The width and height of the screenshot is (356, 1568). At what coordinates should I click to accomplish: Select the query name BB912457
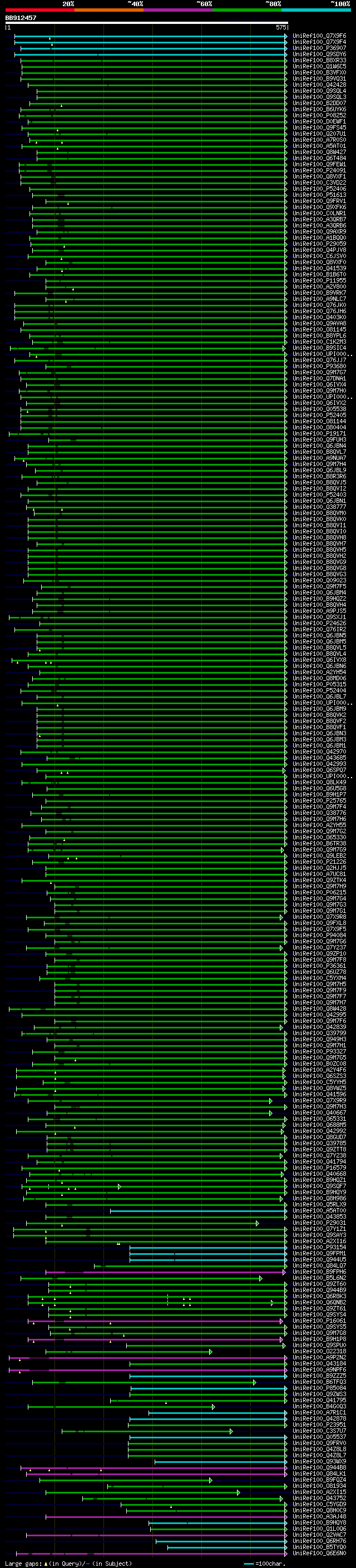pyautogui.click(x=21, y=18)
